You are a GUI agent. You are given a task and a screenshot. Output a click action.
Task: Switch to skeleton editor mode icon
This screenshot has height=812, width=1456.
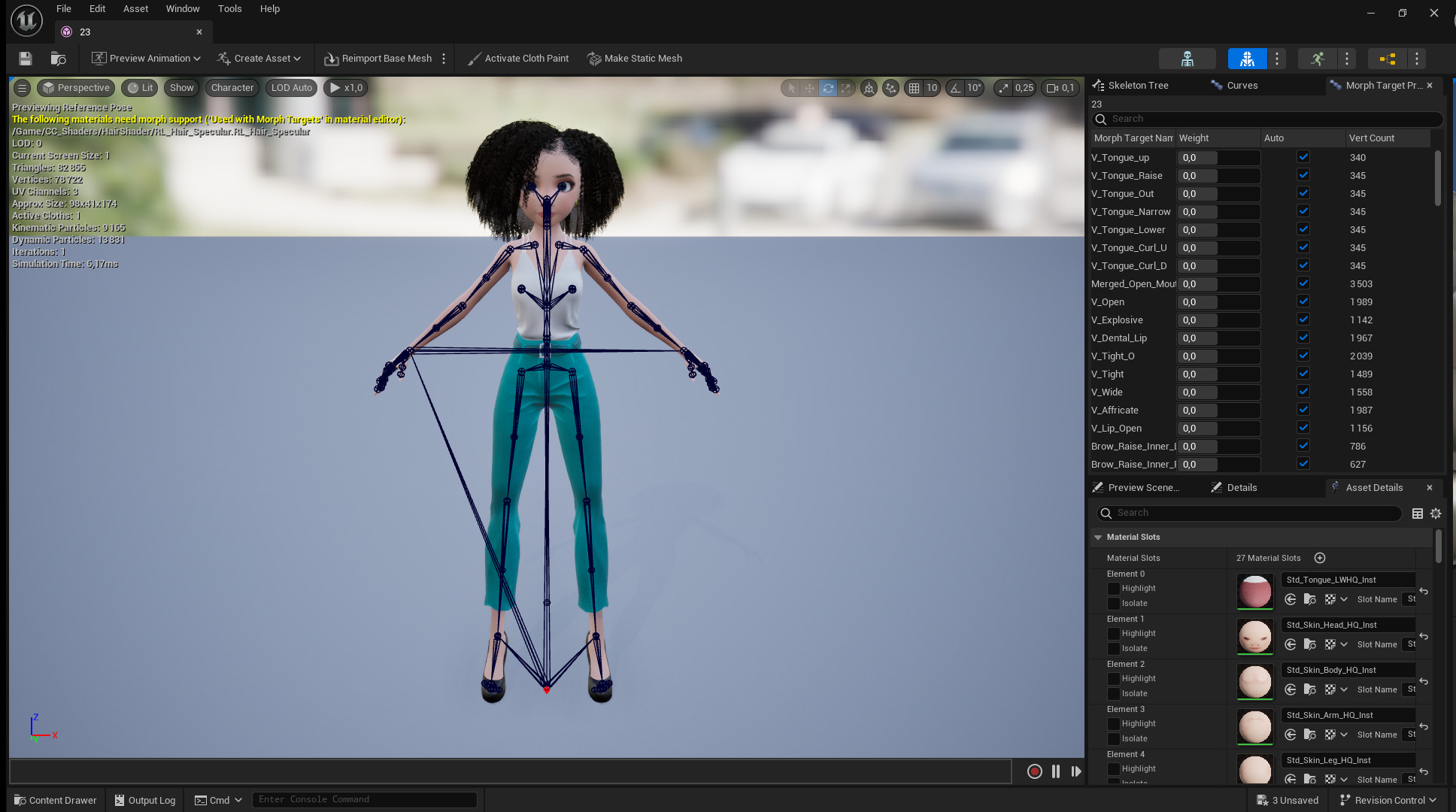point(1187,59)
